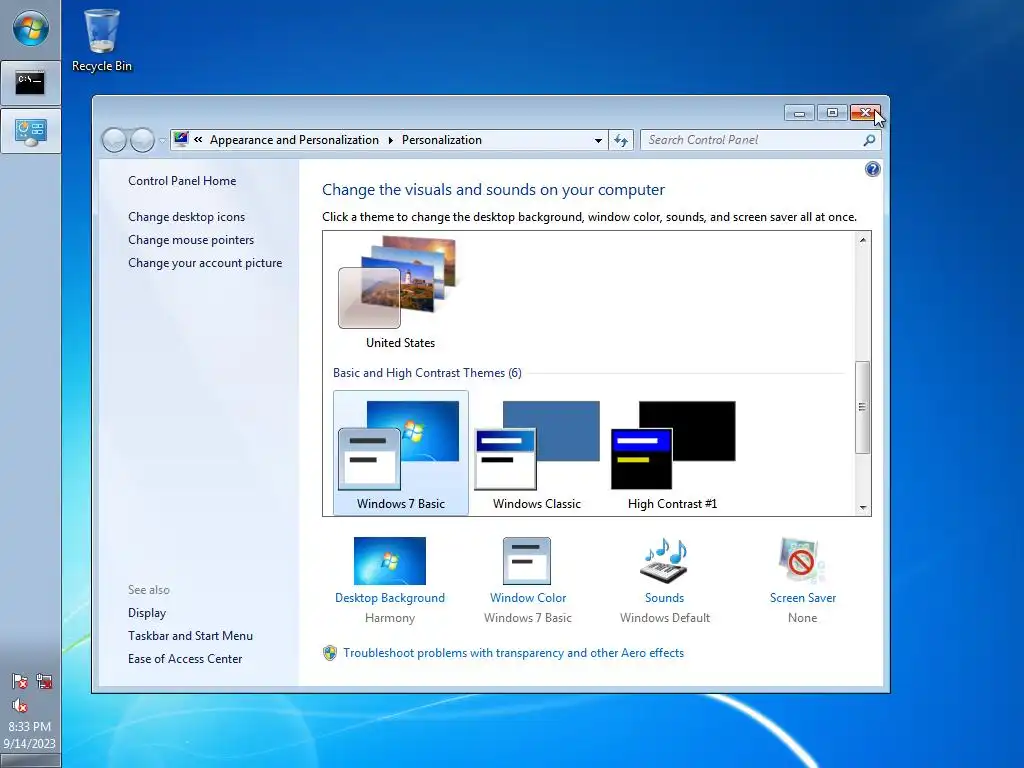Viewport: 1024px width, 768px height.
Task: Select the Windows 7 Basic theme
Action: 400,453
